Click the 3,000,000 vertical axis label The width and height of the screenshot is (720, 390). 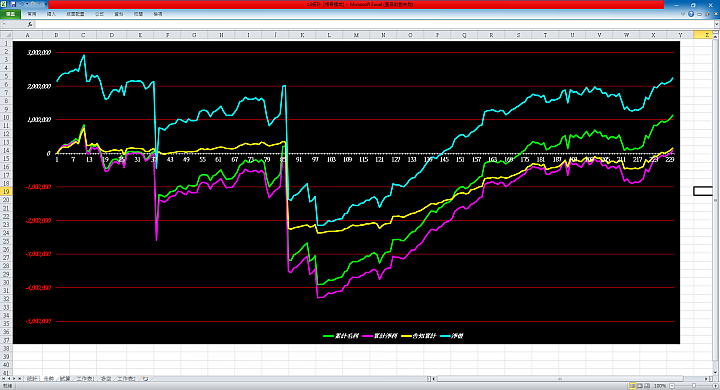point(39,52)
